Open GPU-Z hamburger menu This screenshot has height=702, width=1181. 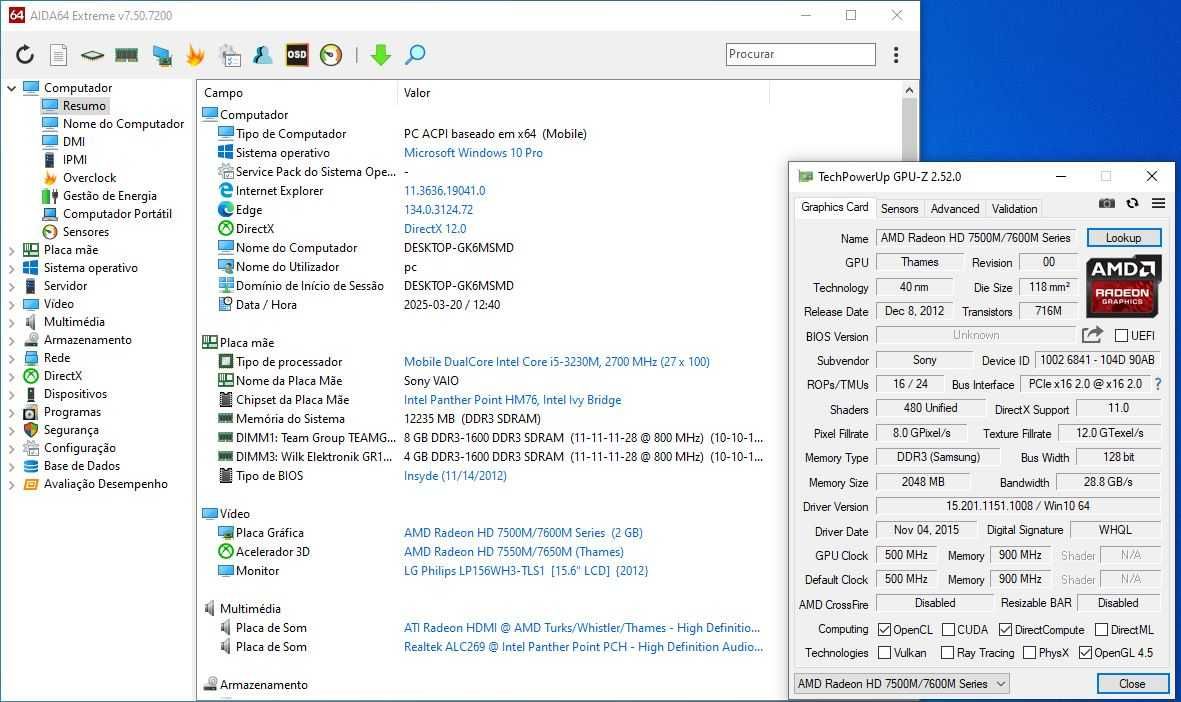click(1158, 203)
